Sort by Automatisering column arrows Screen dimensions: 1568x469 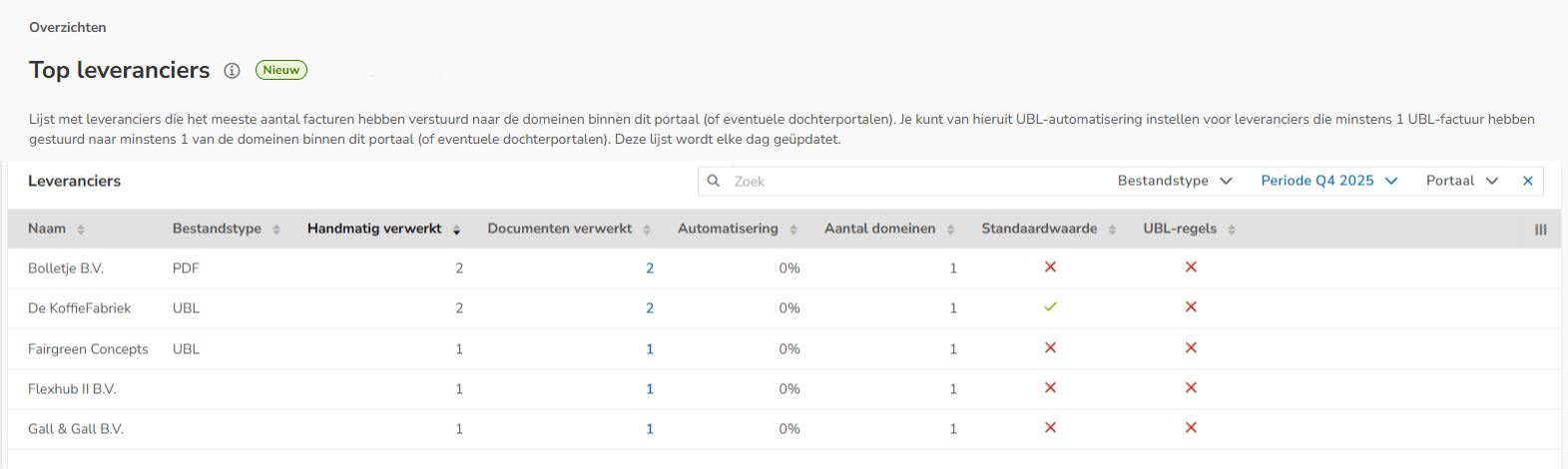[x=793, y=230]
